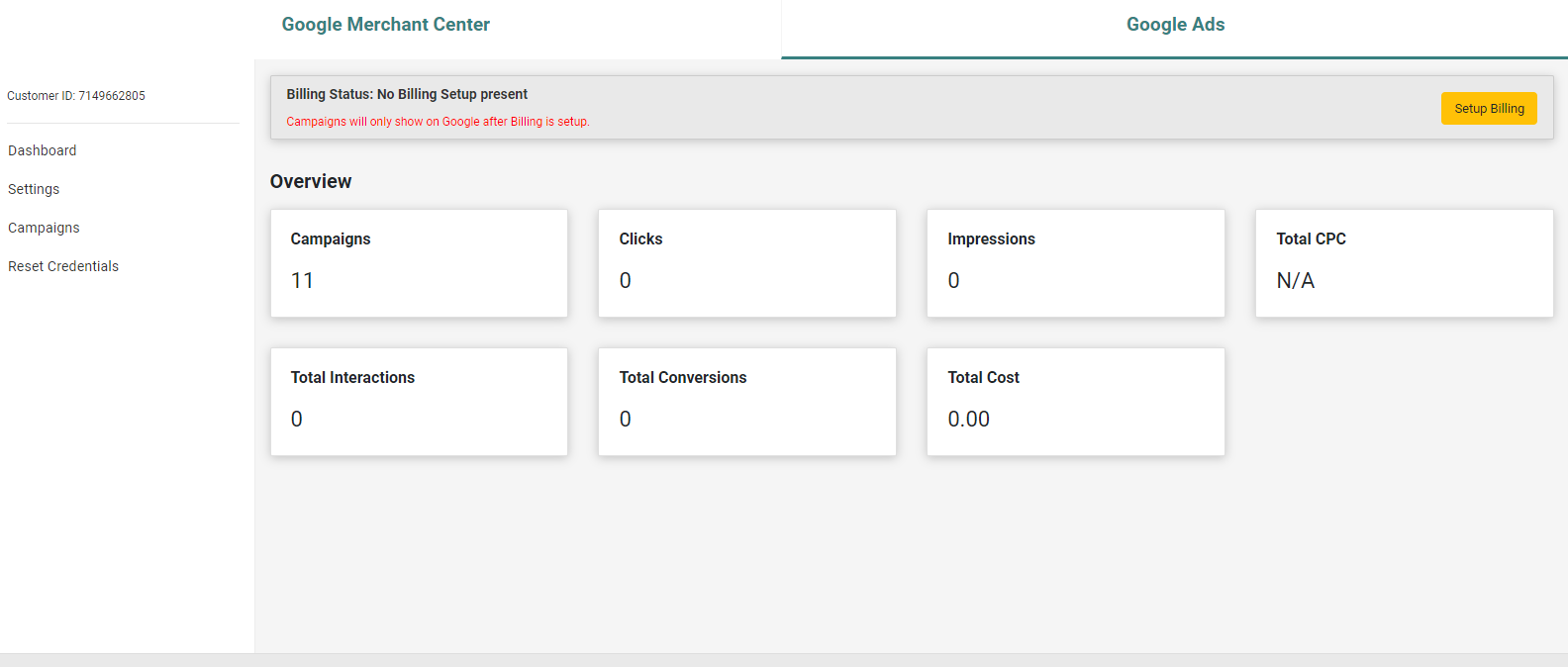Click the Impressions card value 0
1568x667 pixels.
(x=953, y=280)
